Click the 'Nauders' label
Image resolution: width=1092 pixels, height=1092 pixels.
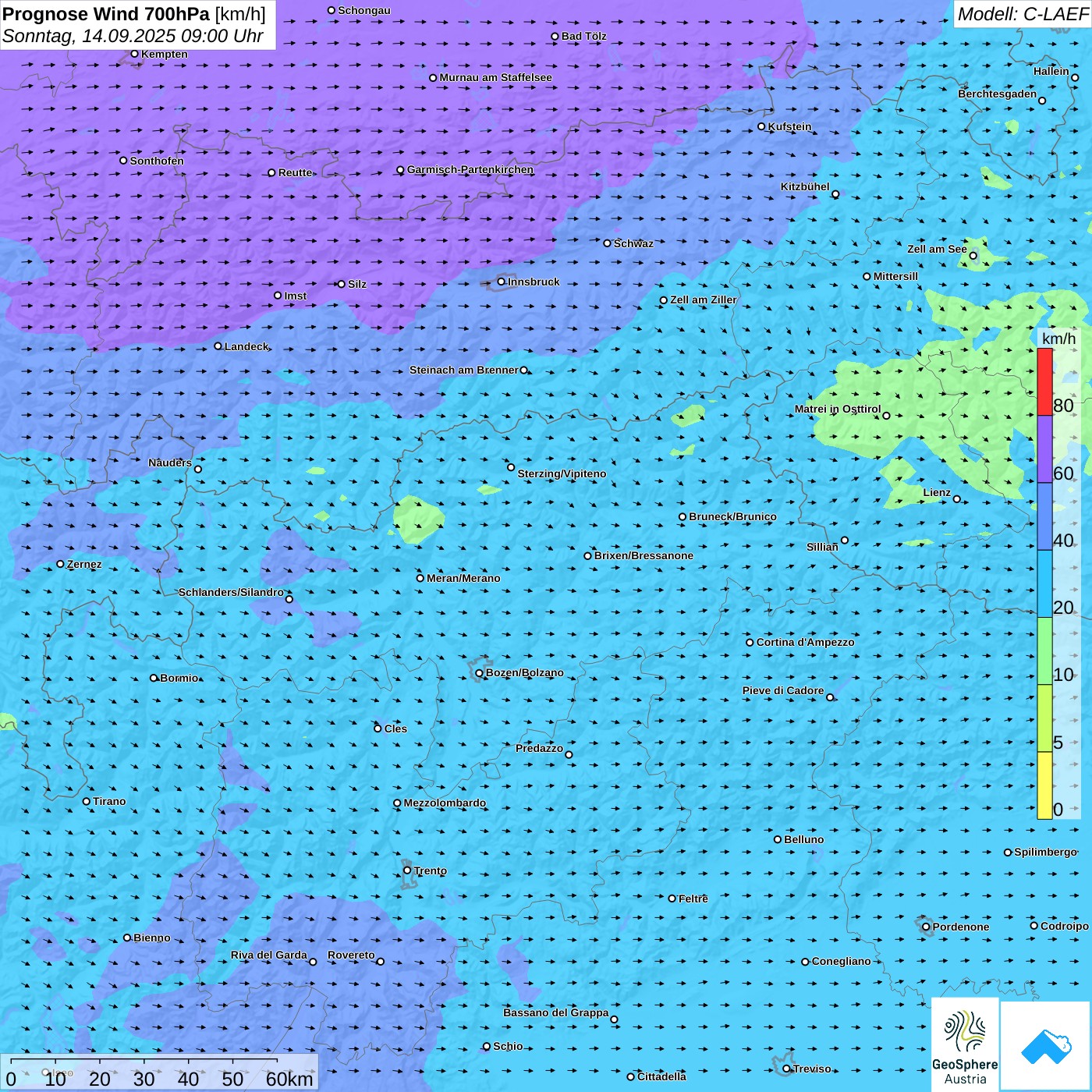point(170,463)
